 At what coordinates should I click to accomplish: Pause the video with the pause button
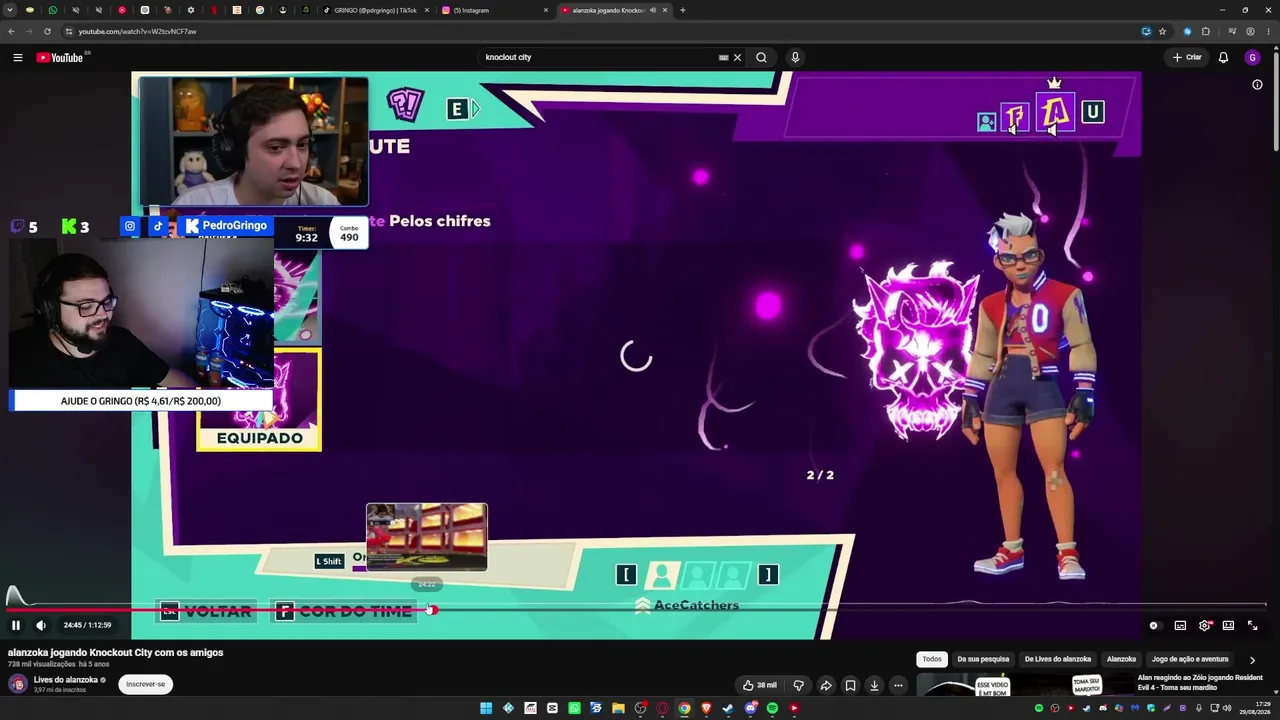[16, 625]
